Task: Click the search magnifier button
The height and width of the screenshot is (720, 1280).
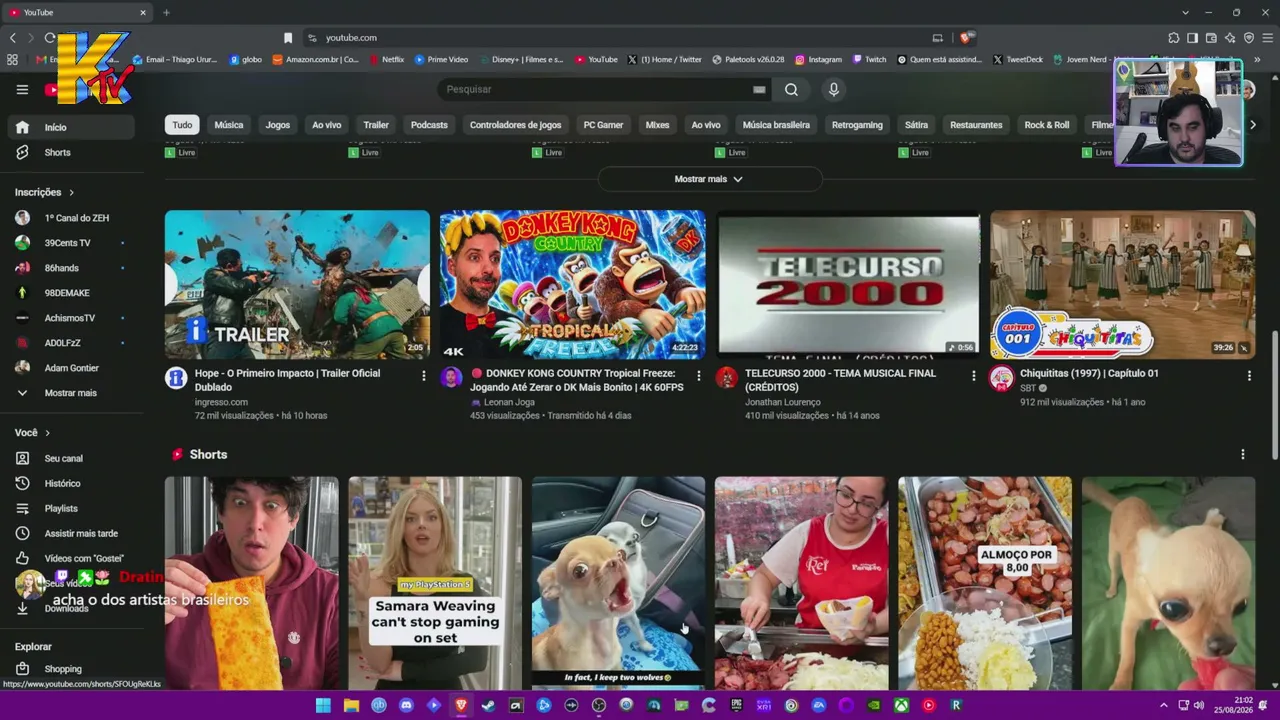Action: (x=791, y=89)
